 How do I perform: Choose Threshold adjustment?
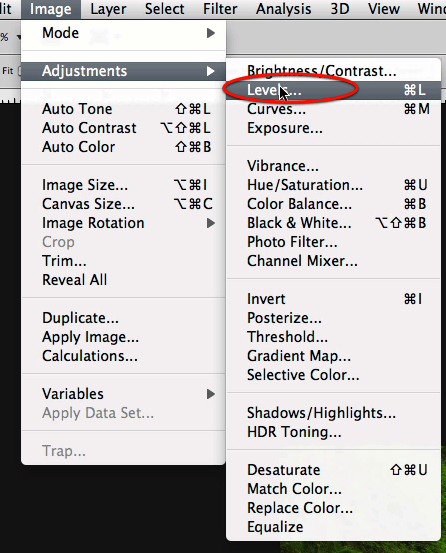point(333,337)
